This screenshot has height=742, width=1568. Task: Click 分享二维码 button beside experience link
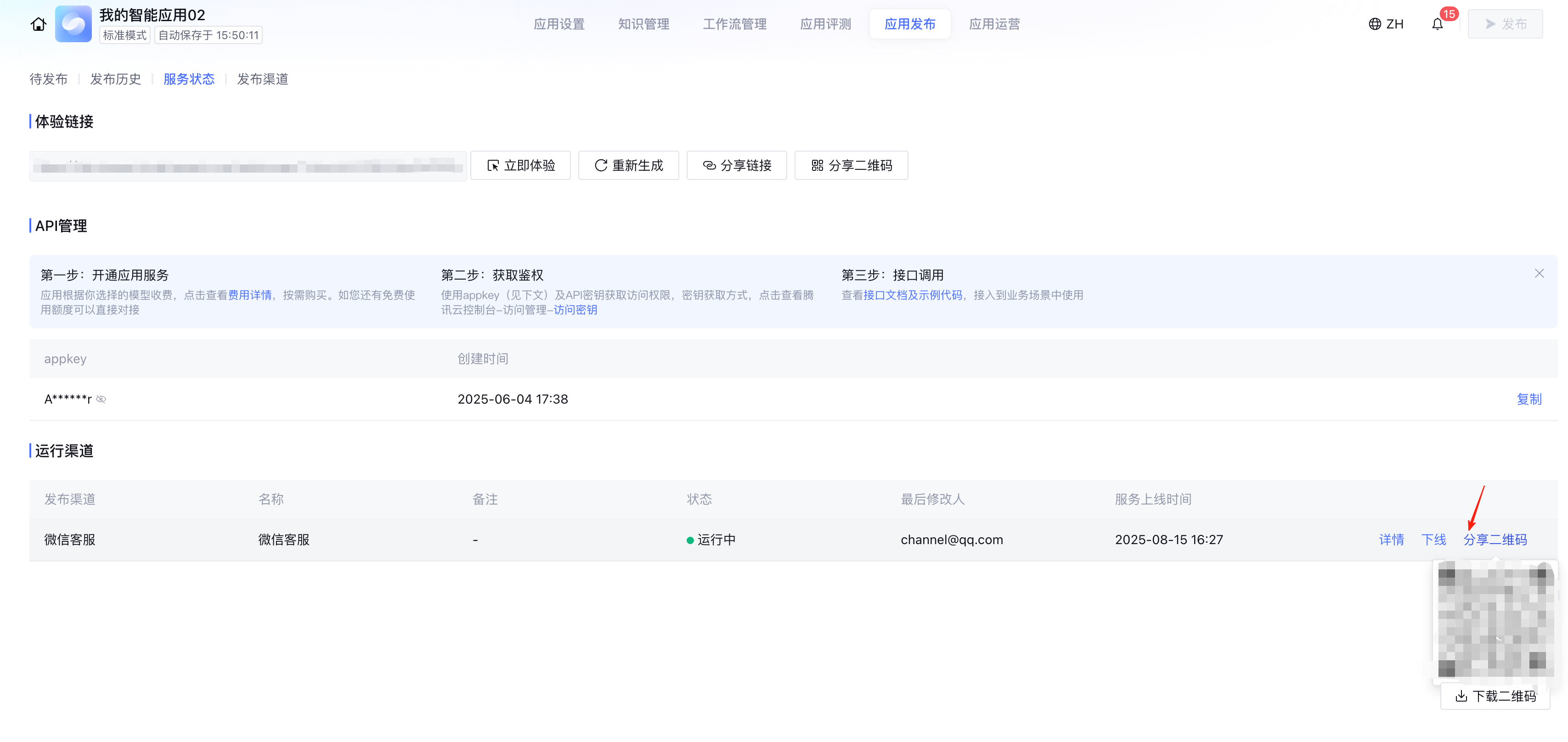tap(851, 166)
